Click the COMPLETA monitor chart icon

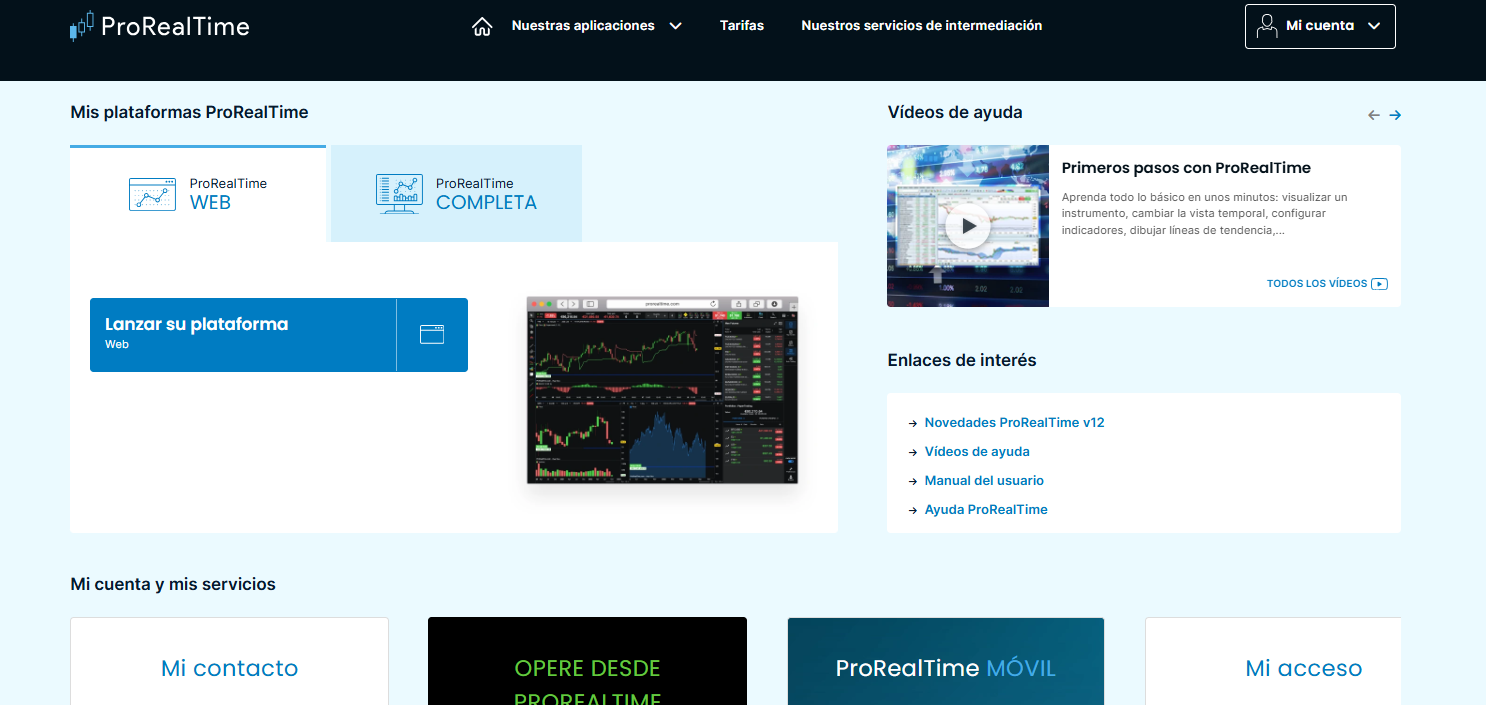pyautogui.click(x=399, y=194)
